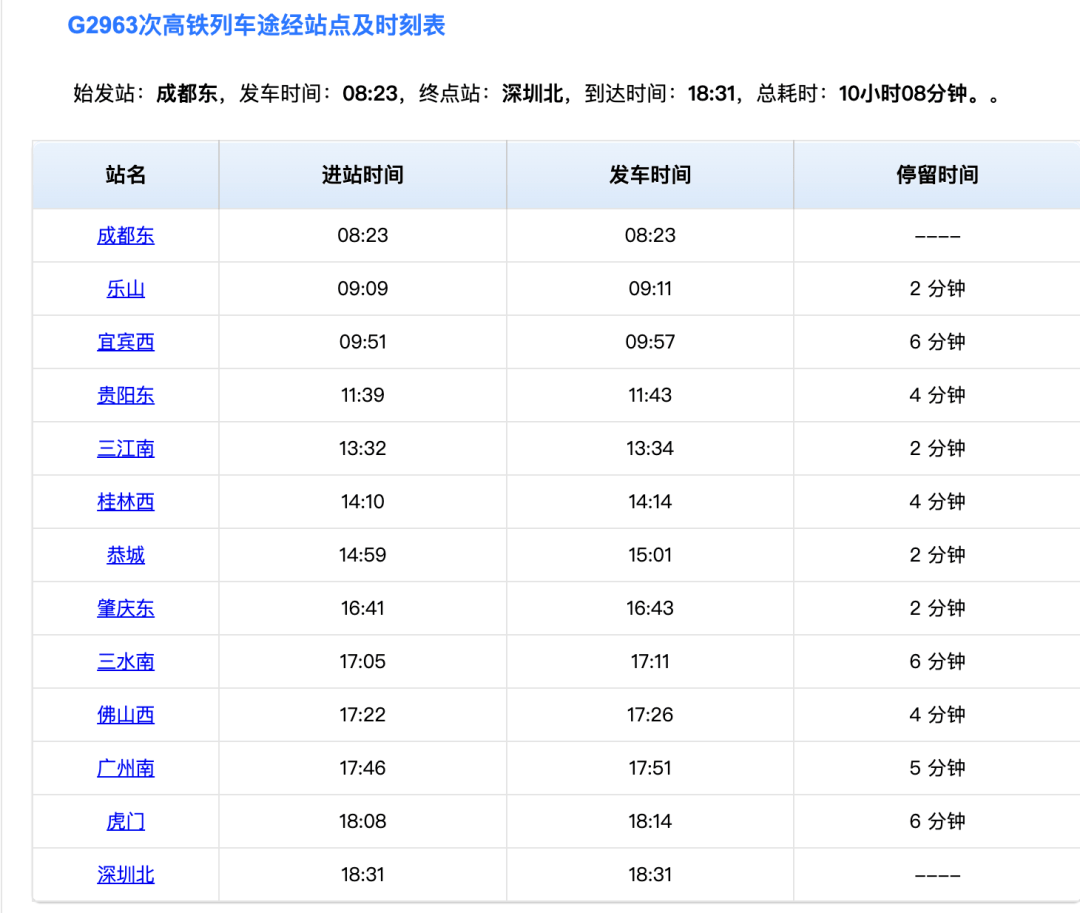Open the 乐山 station link
1080x913 pixels.
coord(125,288)
